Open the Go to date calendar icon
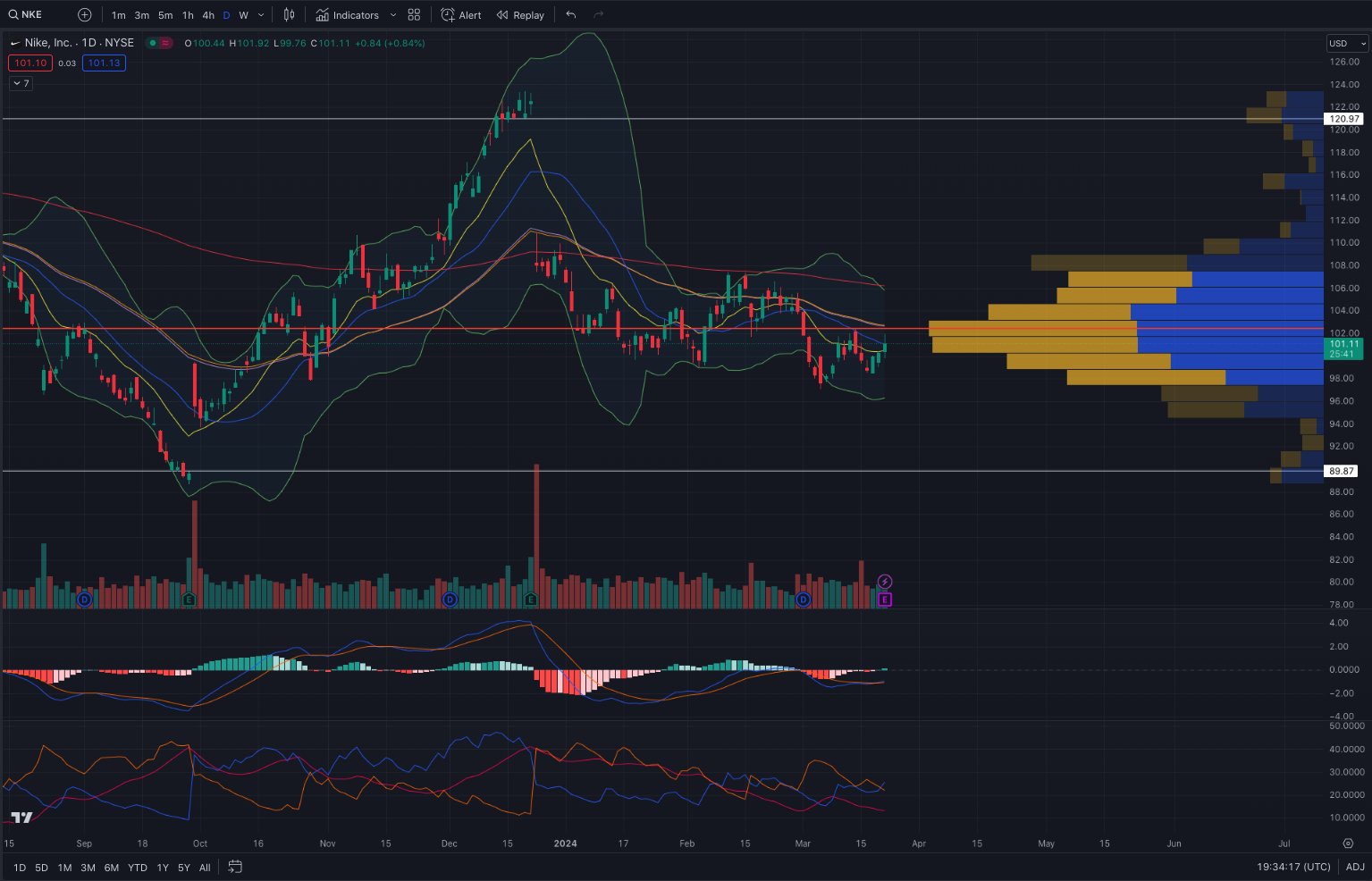The image size is (1372, 881). (235, 867)
